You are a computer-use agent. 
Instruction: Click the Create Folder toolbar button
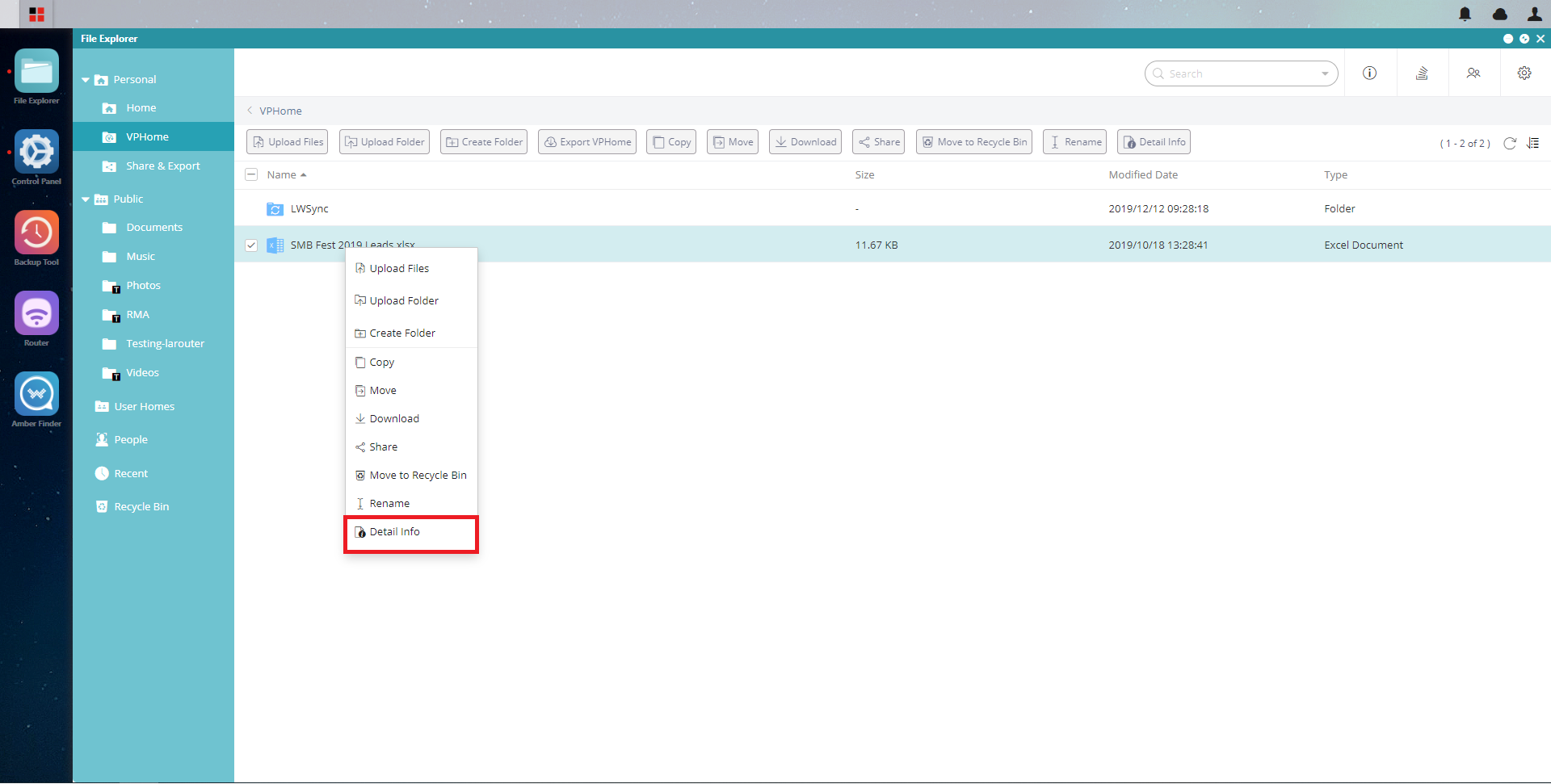pyautogui.click(x=484, y=142)
